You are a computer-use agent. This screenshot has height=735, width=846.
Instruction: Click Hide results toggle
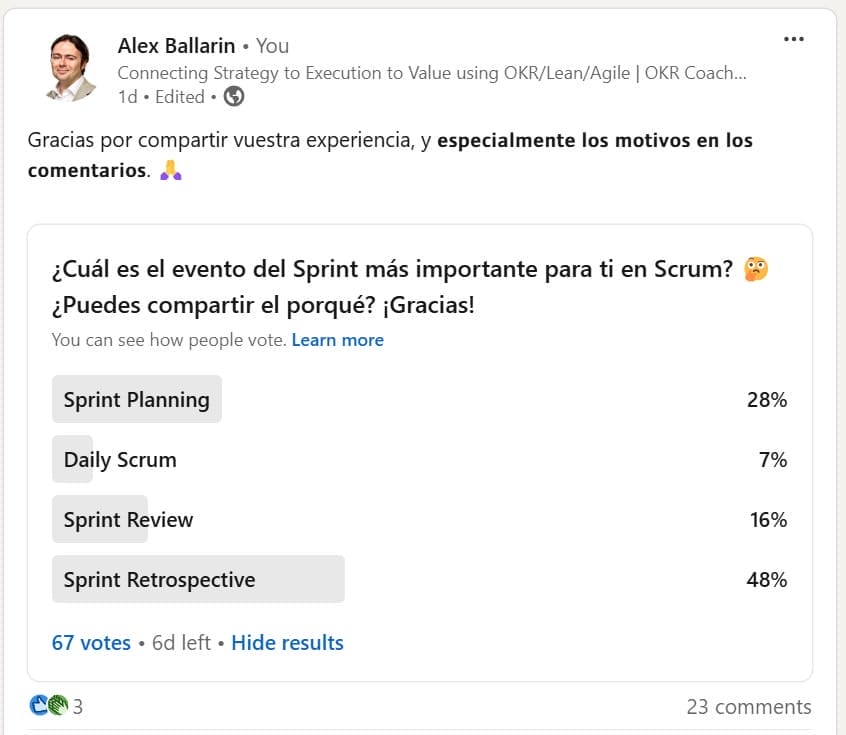coord(287,643)
